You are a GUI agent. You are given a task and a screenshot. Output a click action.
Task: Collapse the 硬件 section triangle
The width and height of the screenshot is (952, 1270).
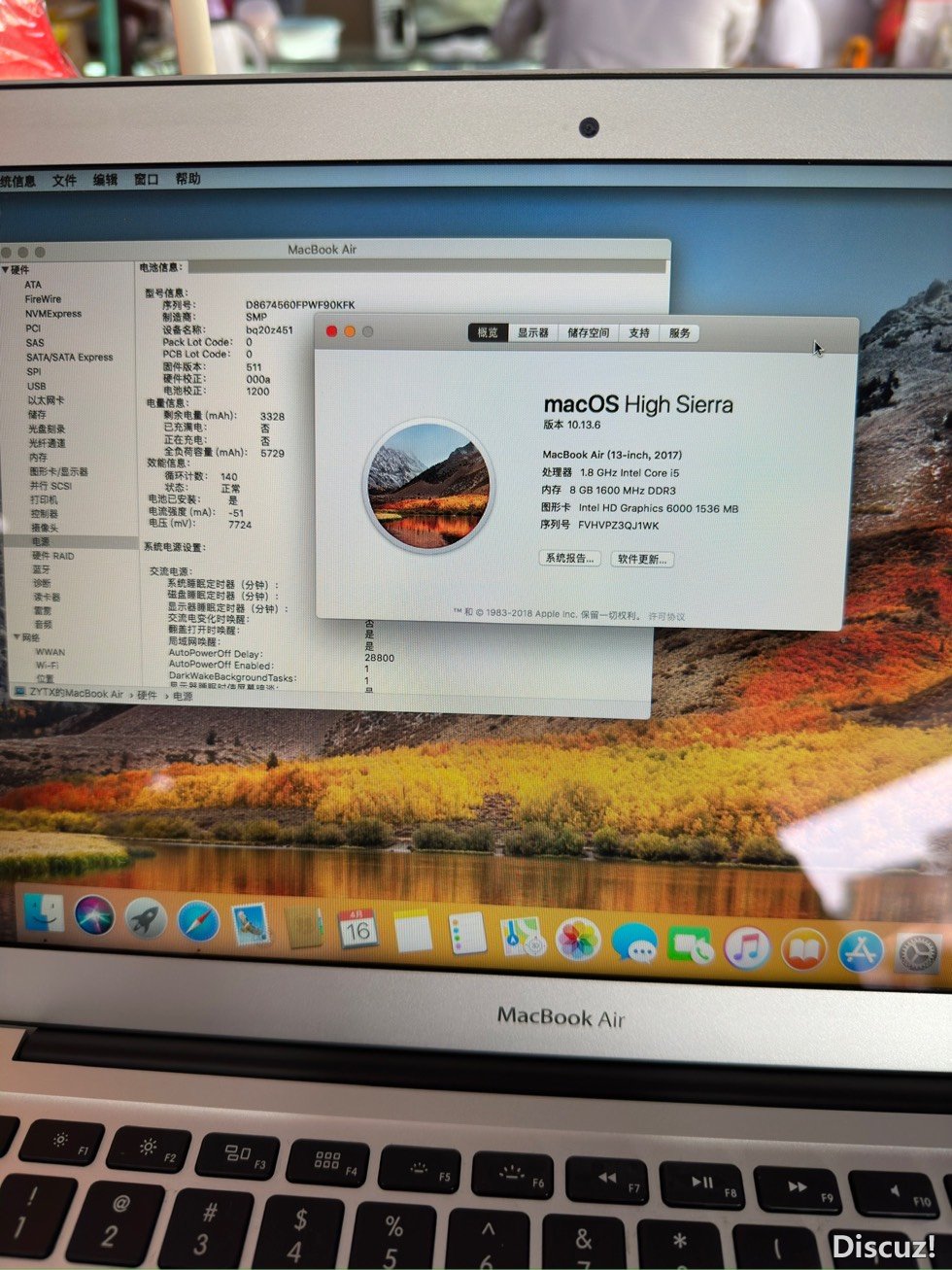tap(5, 269)
